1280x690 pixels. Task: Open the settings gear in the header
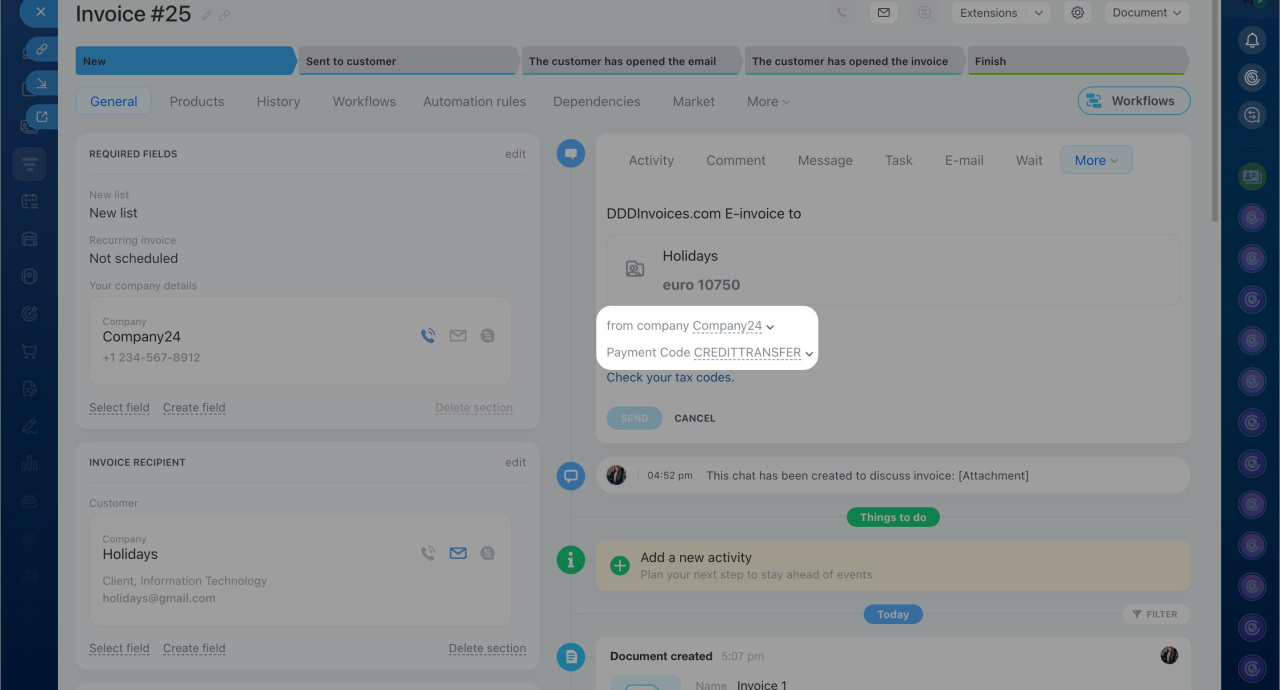pos(1077,13)
